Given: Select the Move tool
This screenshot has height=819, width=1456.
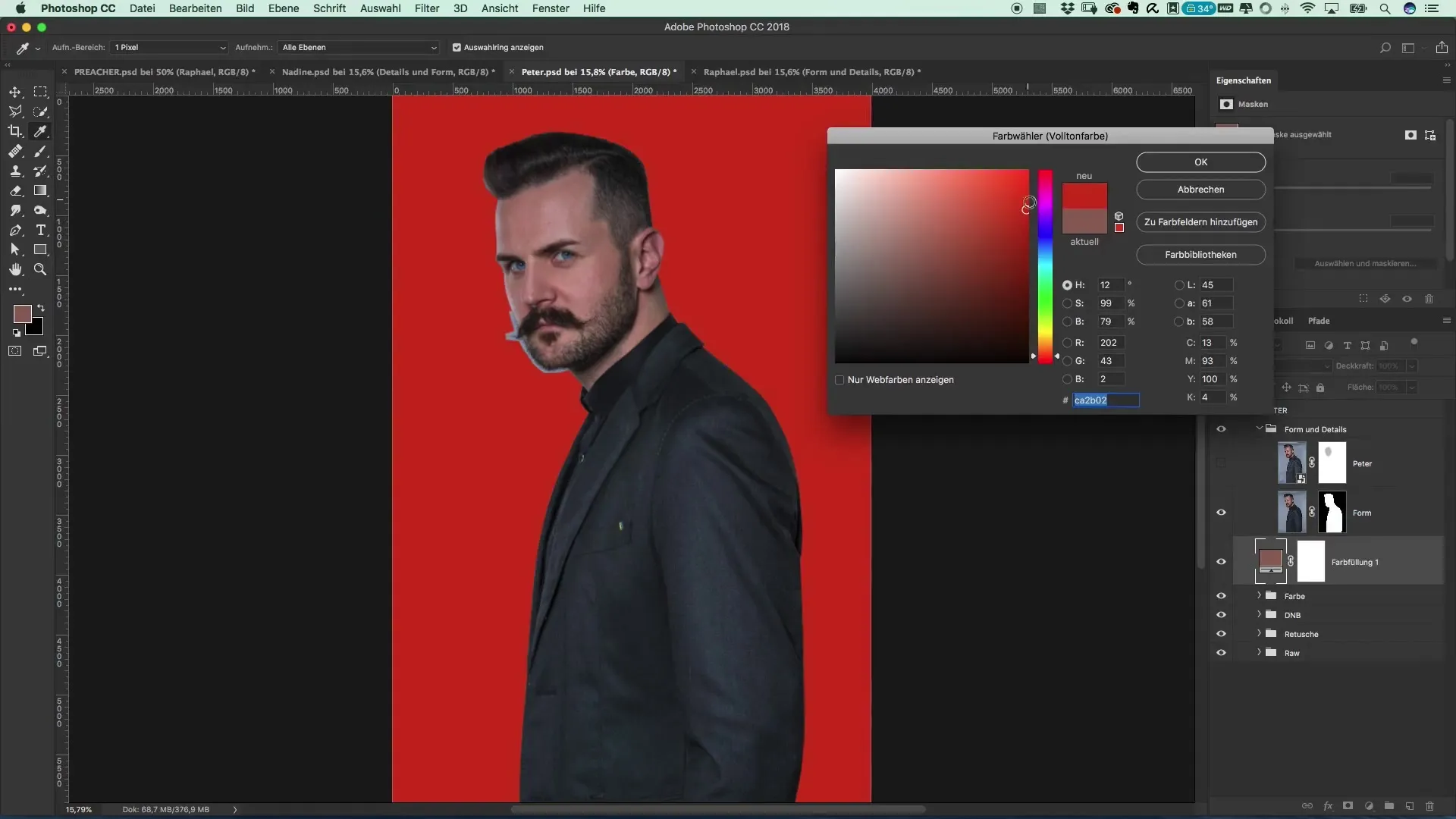Looking at the screenshot, I should 15,92.
